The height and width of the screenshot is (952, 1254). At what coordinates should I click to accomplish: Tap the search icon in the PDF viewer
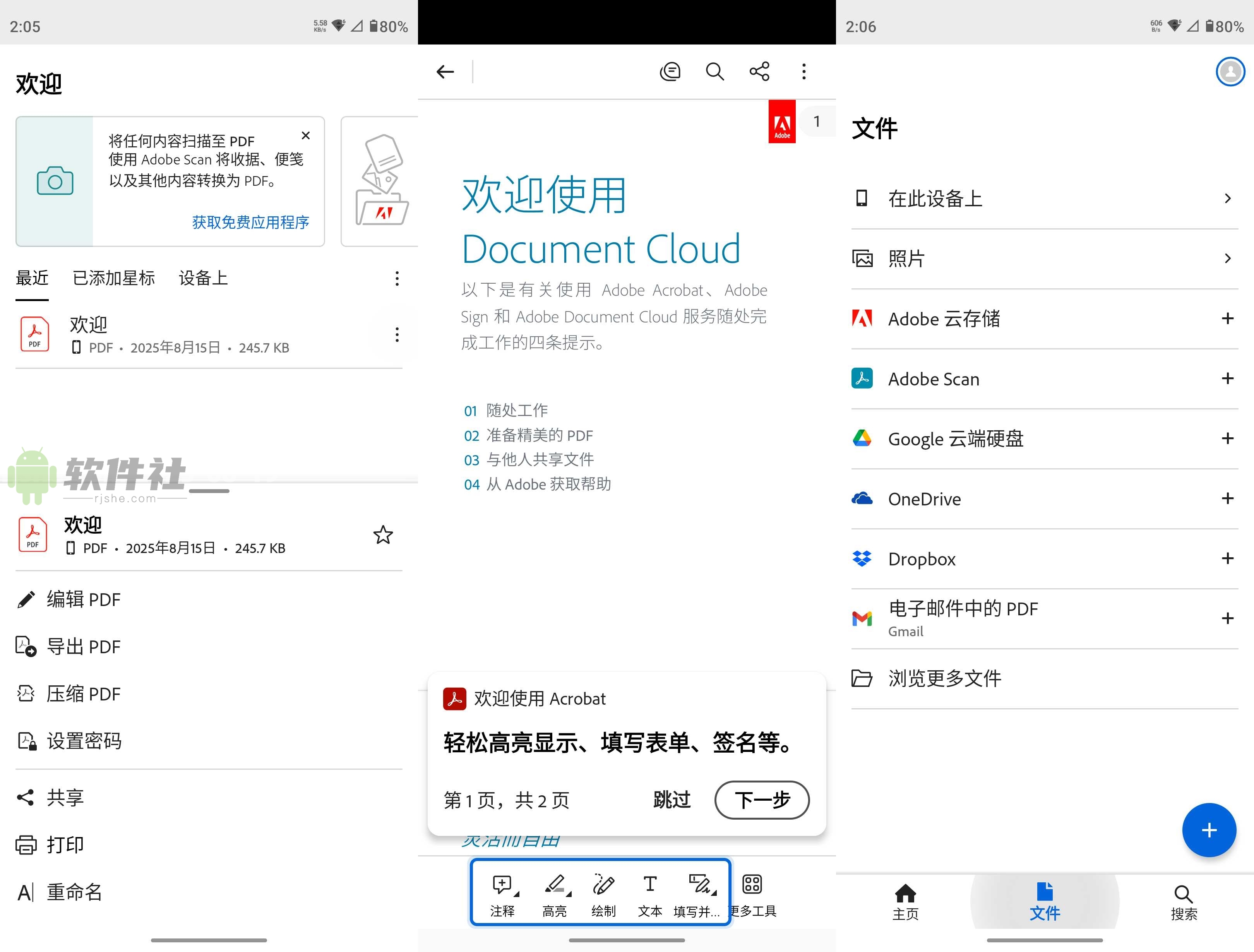(715, 72)
